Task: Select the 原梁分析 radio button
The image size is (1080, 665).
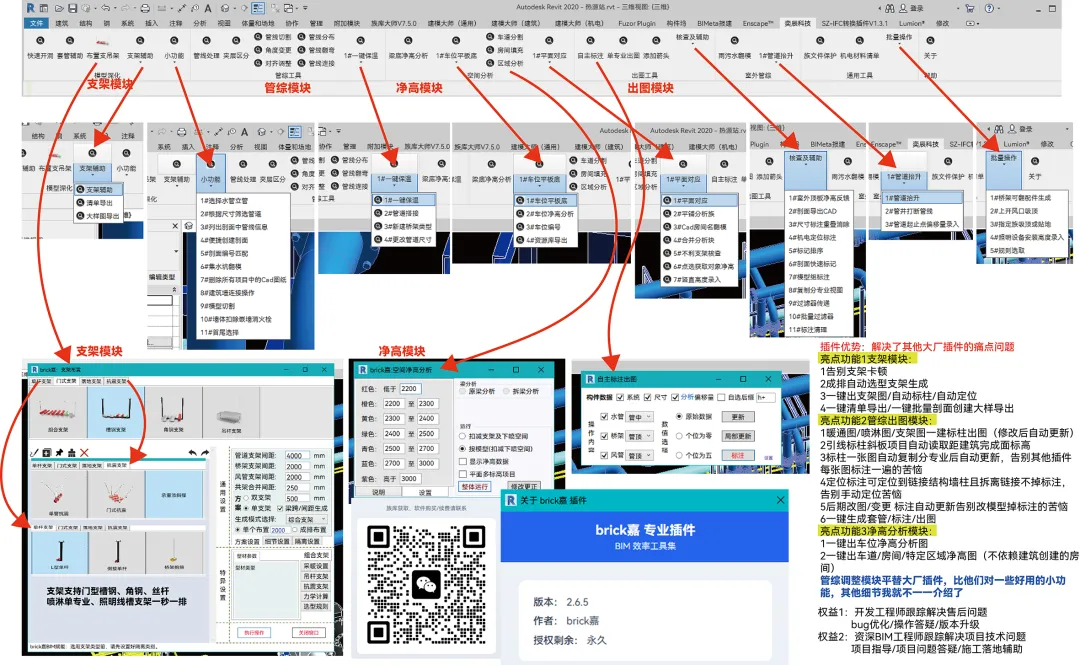Action: coord(463,391)
